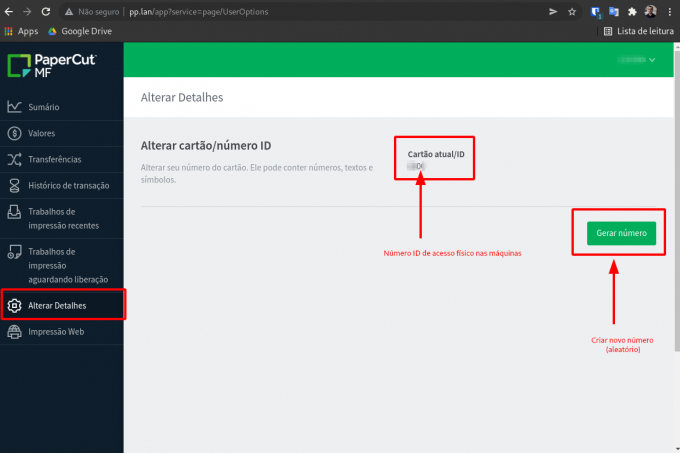Open the Bitwarden shield extension
The image size is (680, 453).
point(596,12)
